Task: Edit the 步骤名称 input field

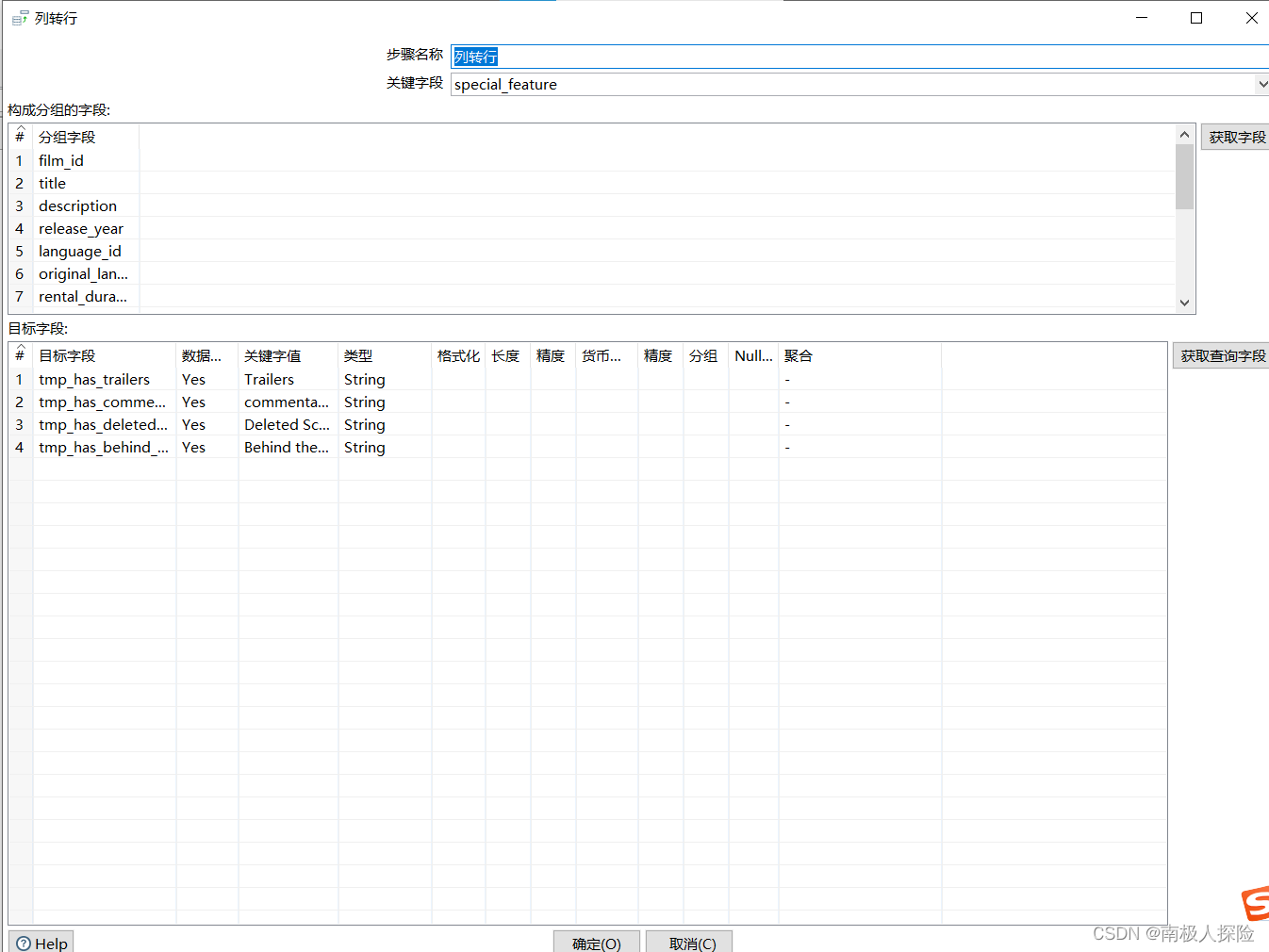Action: (860, 57)
